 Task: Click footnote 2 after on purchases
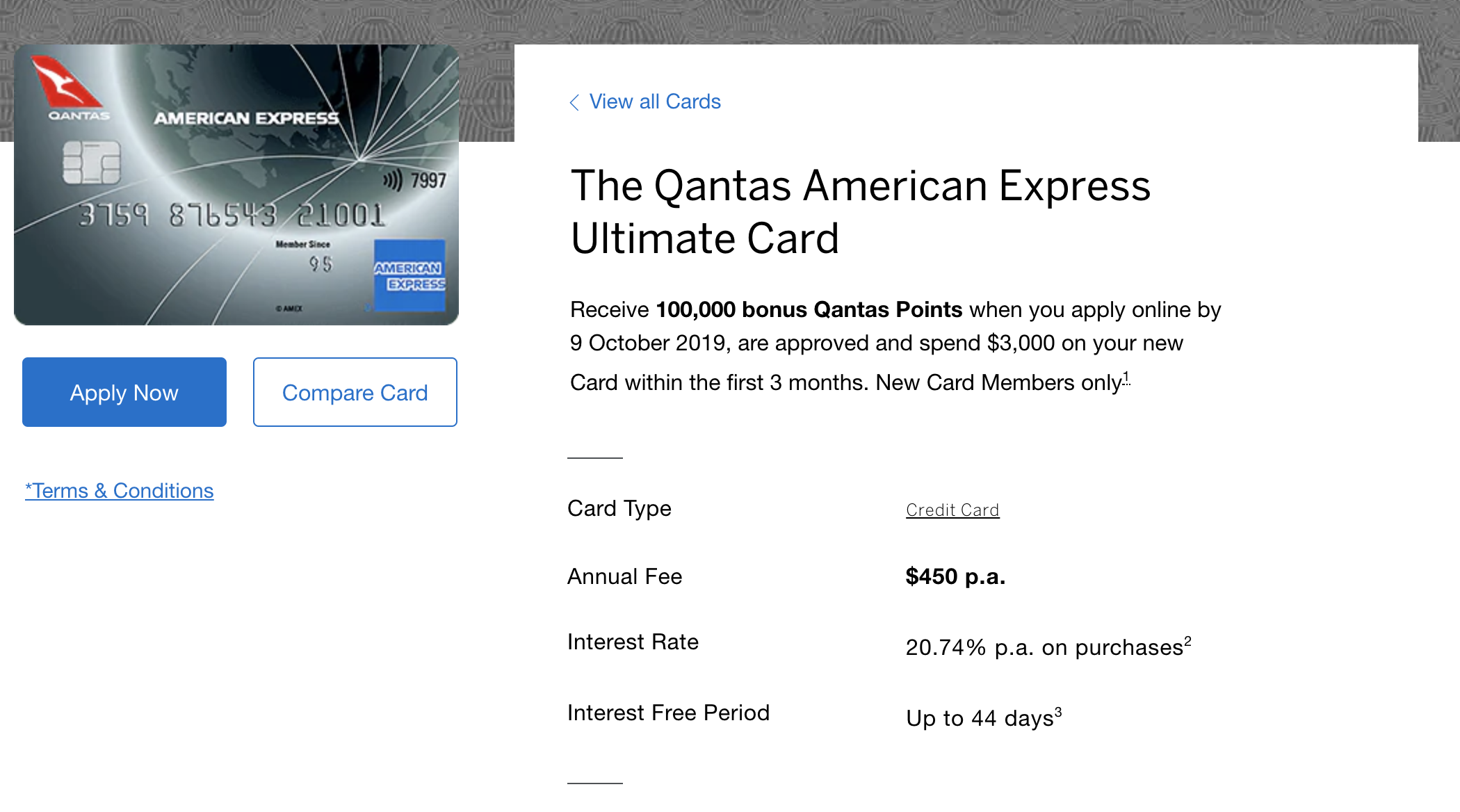tap(1187, 641)
